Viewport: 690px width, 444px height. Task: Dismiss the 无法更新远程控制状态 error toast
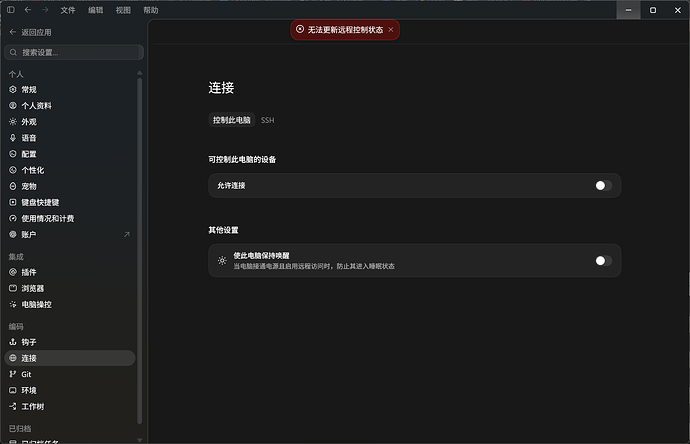tap(391, 29)
